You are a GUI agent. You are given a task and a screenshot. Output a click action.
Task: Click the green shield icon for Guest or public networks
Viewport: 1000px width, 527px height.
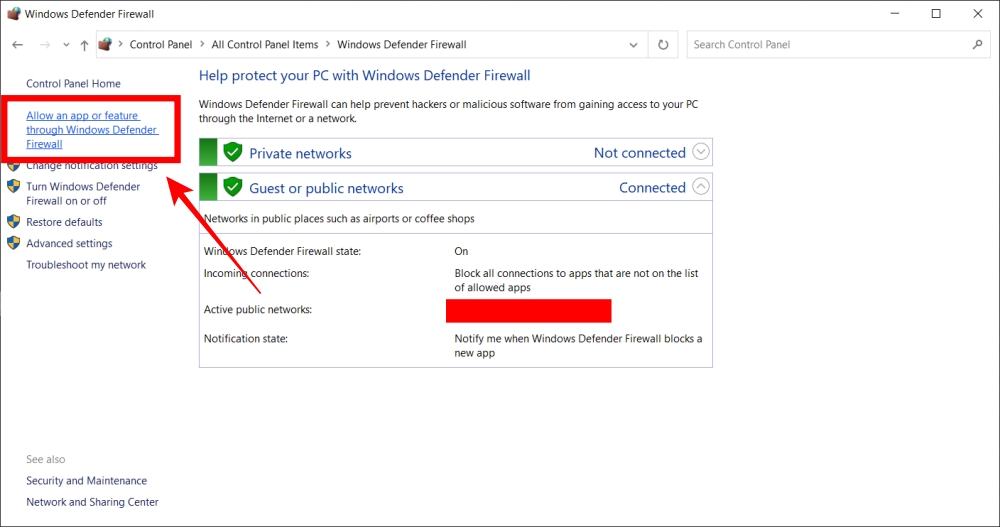pyautogui.click(x=233, y=186)
